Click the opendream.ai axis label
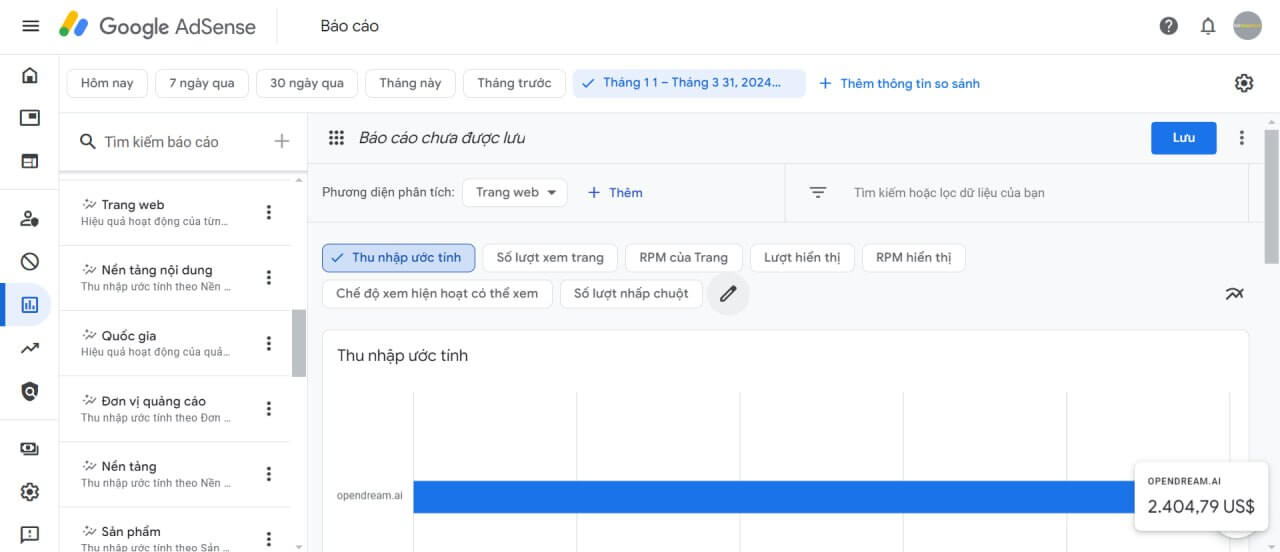Viewport: 1280px width, 552px height. 370,495
